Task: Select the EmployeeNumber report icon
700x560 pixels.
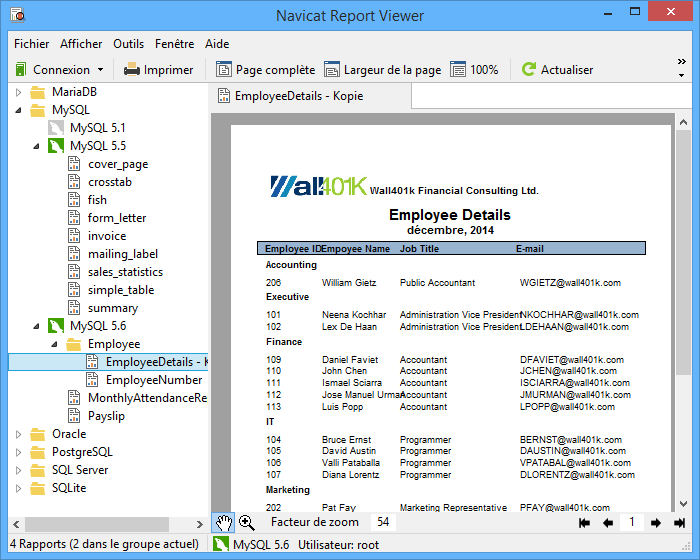Action: pos(92,380)
